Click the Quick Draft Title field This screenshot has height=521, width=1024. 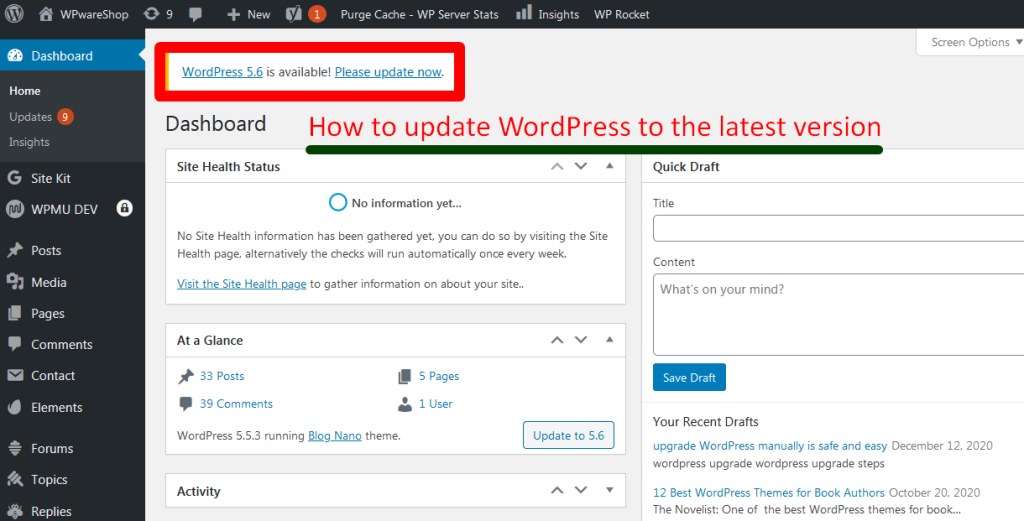[x=839, y=229]
